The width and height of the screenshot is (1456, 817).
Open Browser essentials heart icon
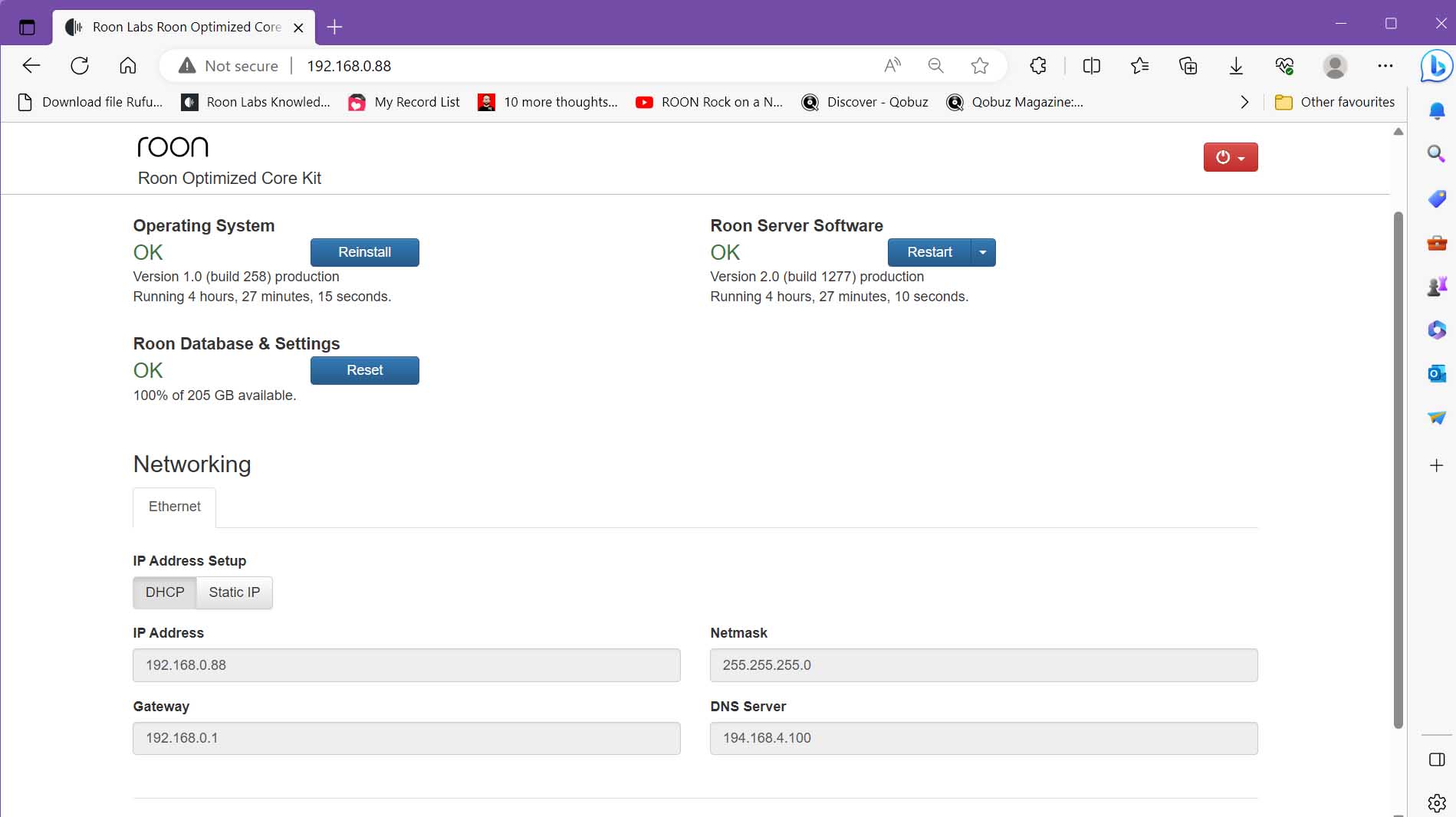[1284, 66]
